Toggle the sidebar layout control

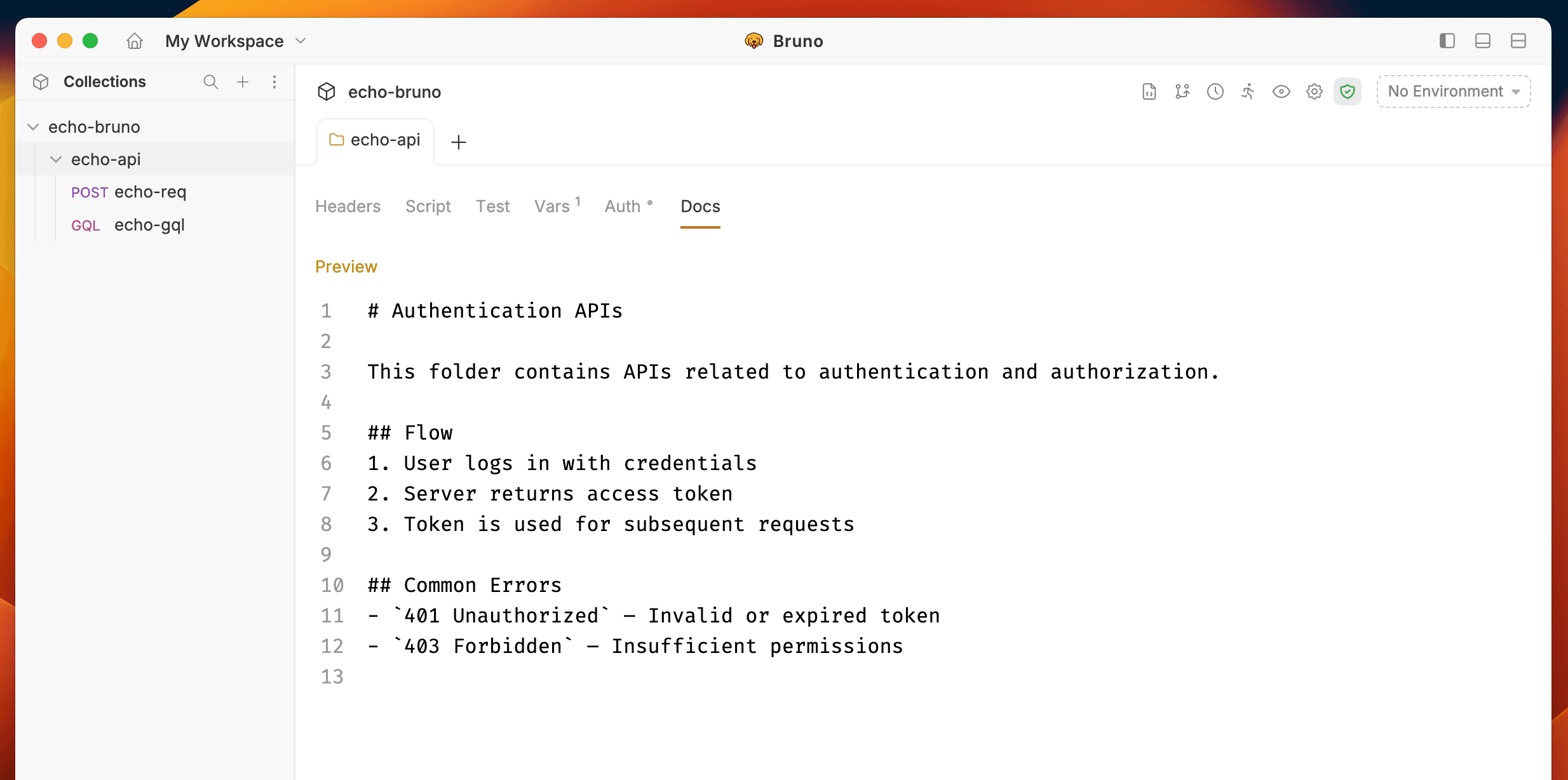pos(1447,41)
